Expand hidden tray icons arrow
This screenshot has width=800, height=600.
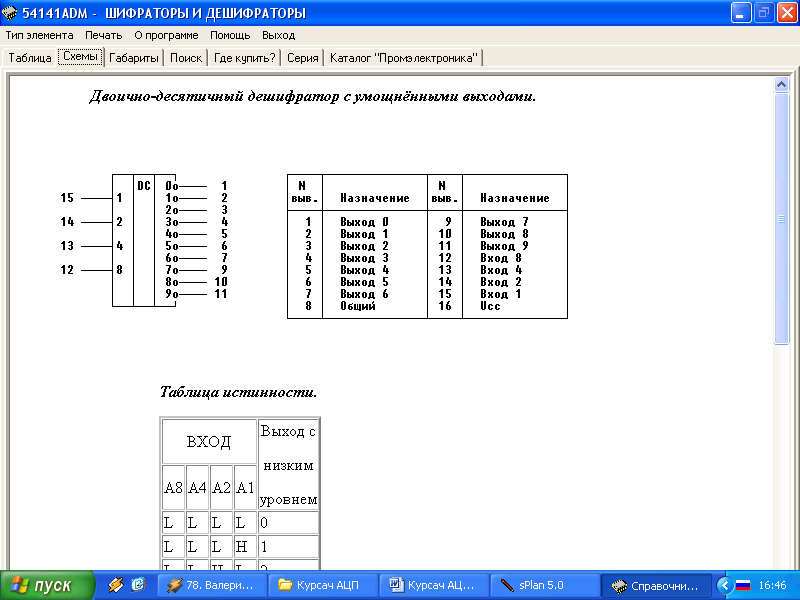(x=724, y=585)
